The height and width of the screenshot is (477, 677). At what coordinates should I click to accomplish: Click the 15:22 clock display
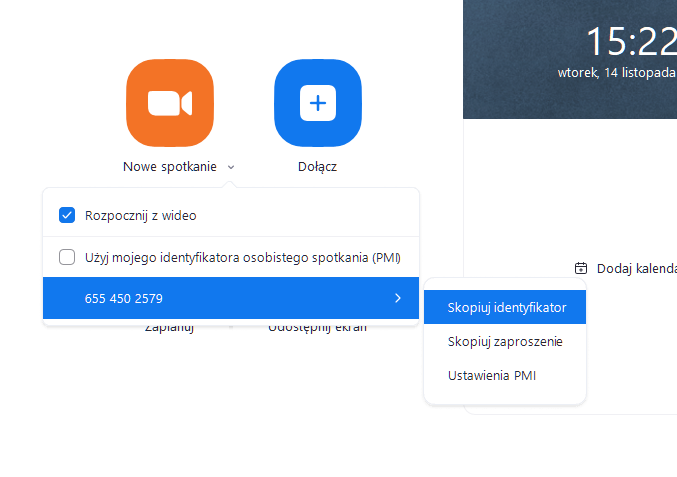(x=631, y=41)
